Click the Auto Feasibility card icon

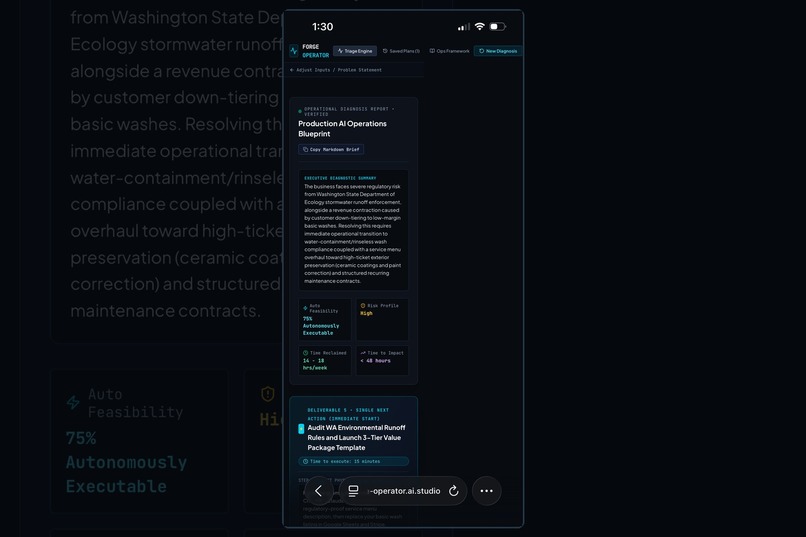[305, 308]
